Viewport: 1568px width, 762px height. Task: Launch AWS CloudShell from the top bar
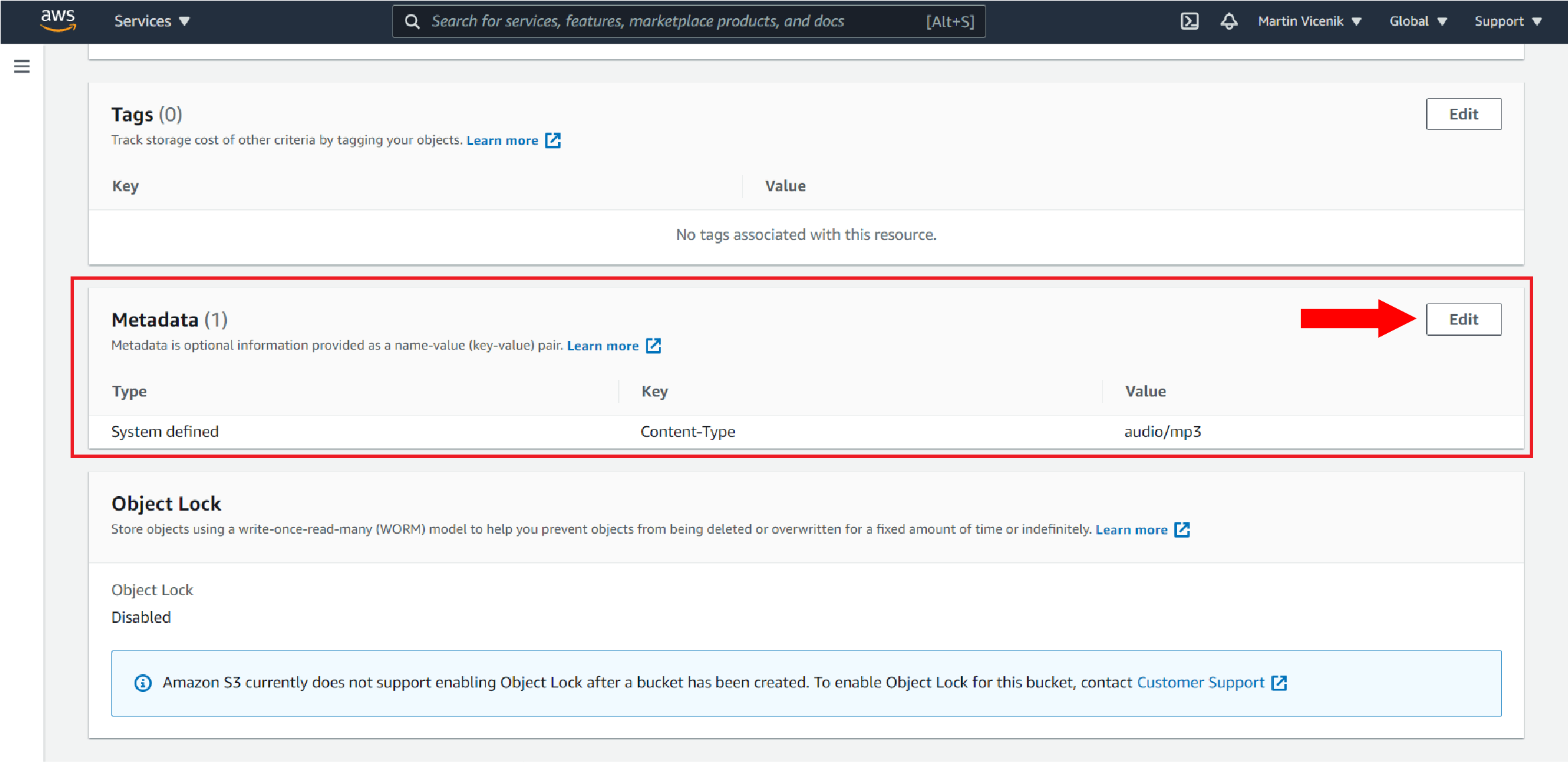coord(1189,20)
